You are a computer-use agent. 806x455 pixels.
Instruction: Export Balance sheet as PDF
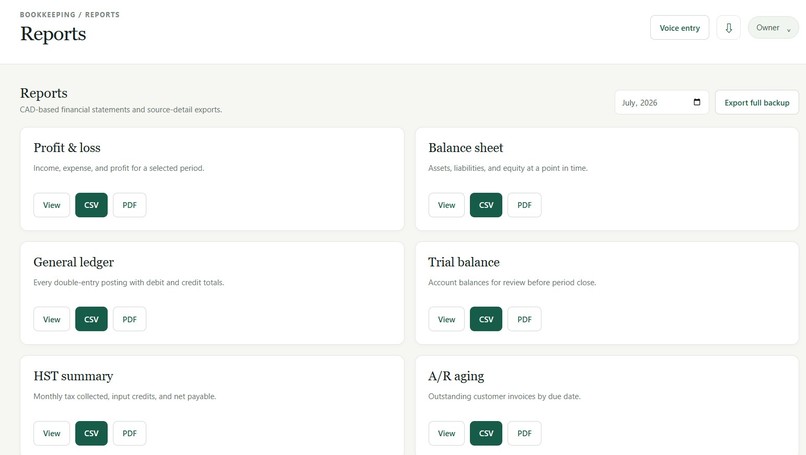(x=524, y=205)
